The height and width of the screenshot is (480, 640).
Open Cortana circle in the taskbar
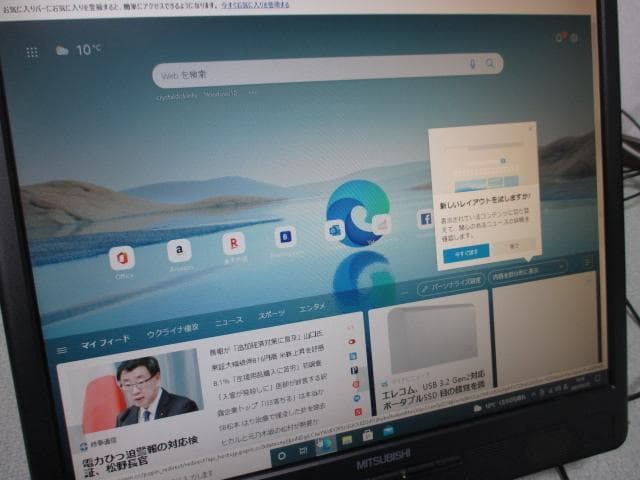(281, 456)
